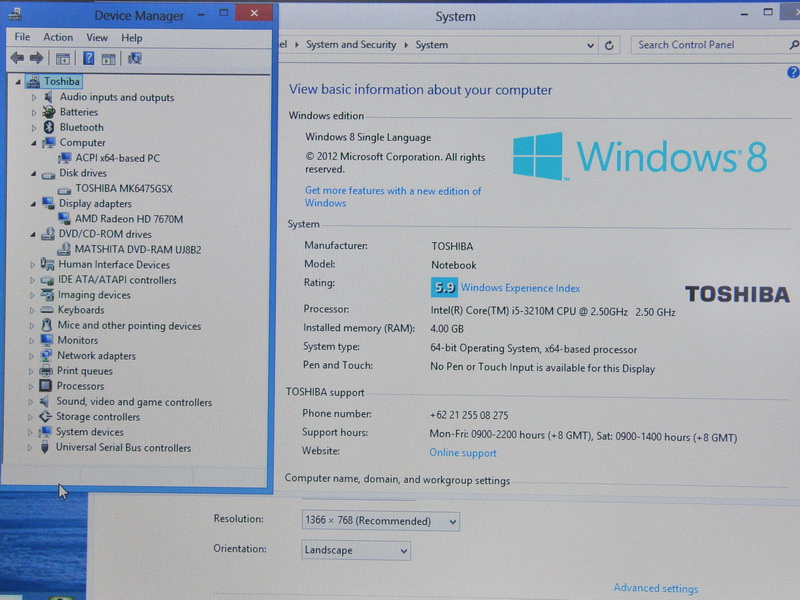The width and height of the screenshot is (800, 600).
Task: Select the Monitors row
Action: click(78, 340)
